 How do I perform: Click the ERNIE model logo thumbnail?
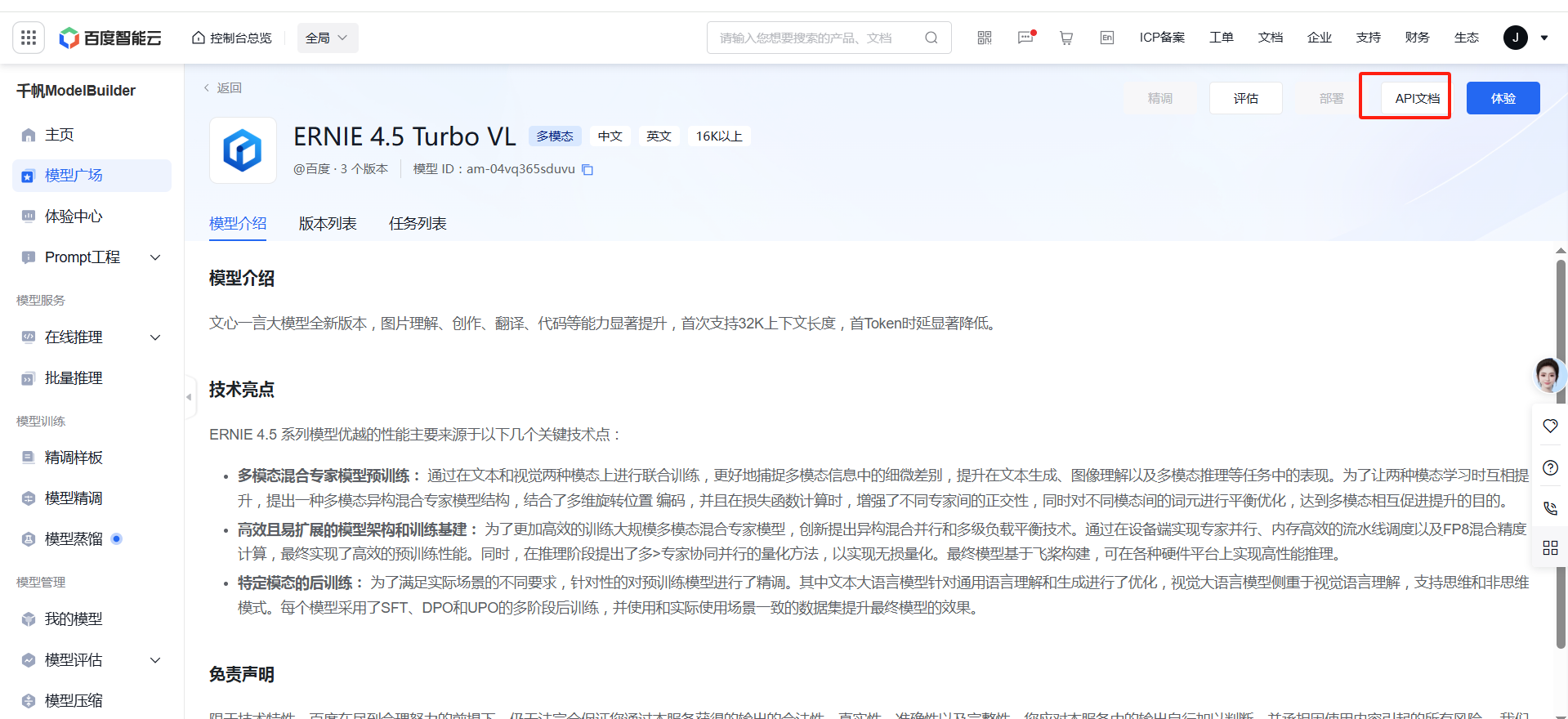(x=243, y=150)
